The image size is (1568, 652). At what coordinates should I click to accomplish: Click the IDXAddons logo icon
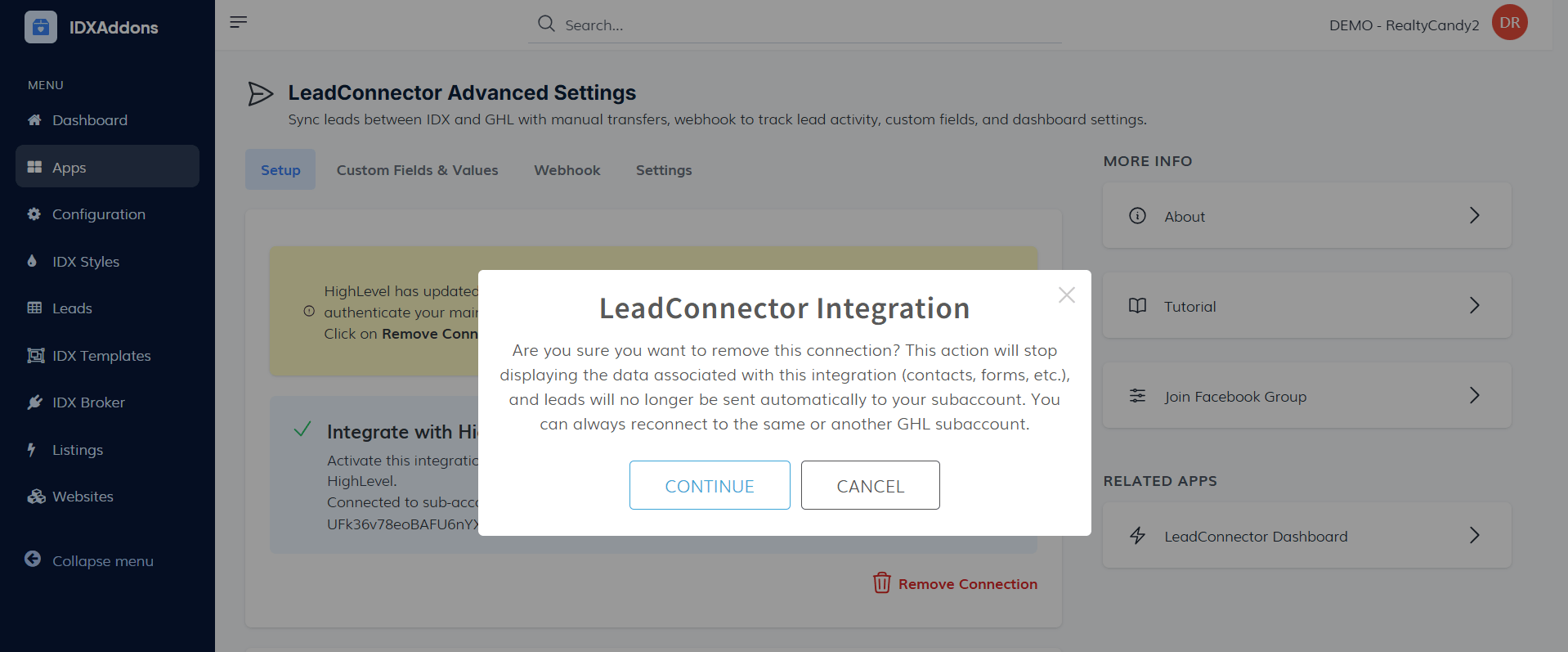point(40,27)
